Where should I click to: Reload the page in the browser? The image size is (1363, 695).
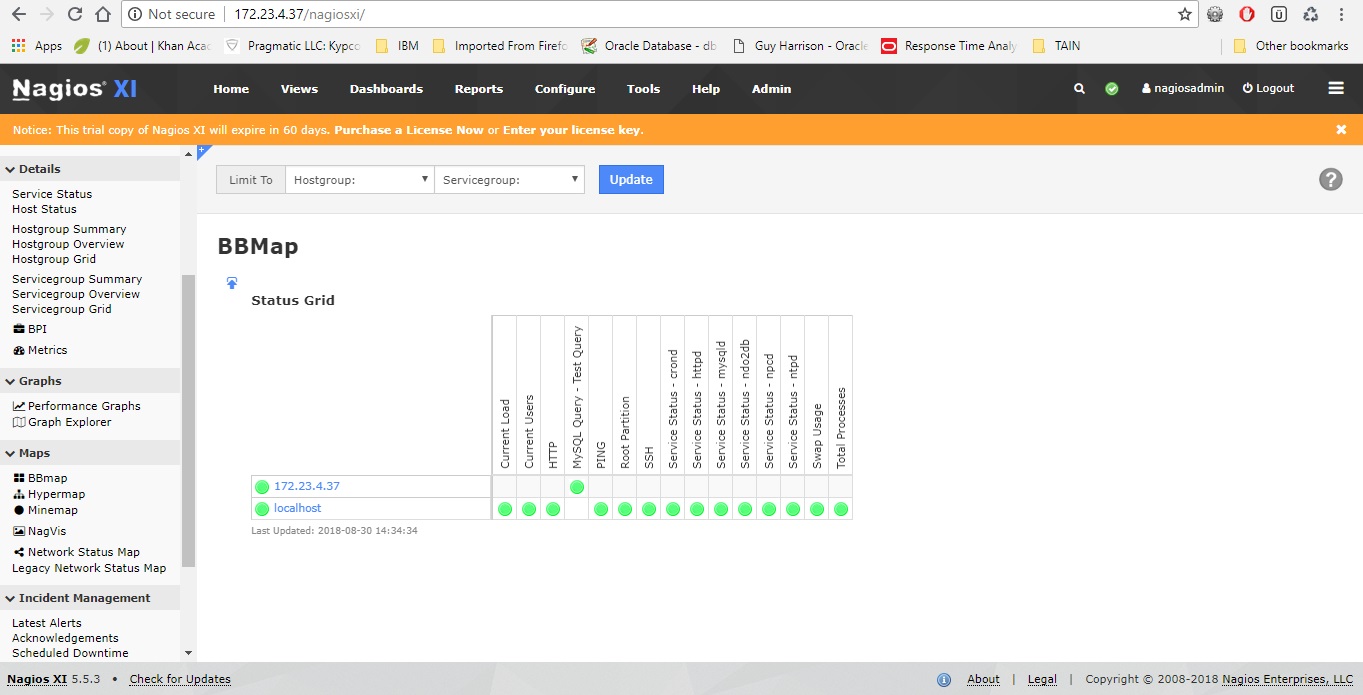point(75,14)
